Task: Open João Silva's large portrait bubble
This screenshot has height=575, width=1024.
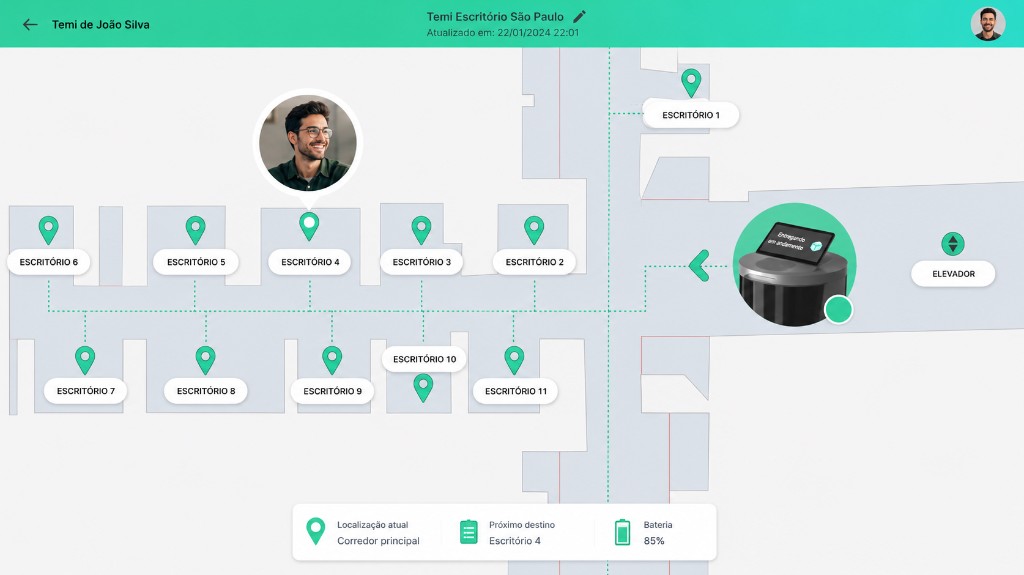Action: 308,143
